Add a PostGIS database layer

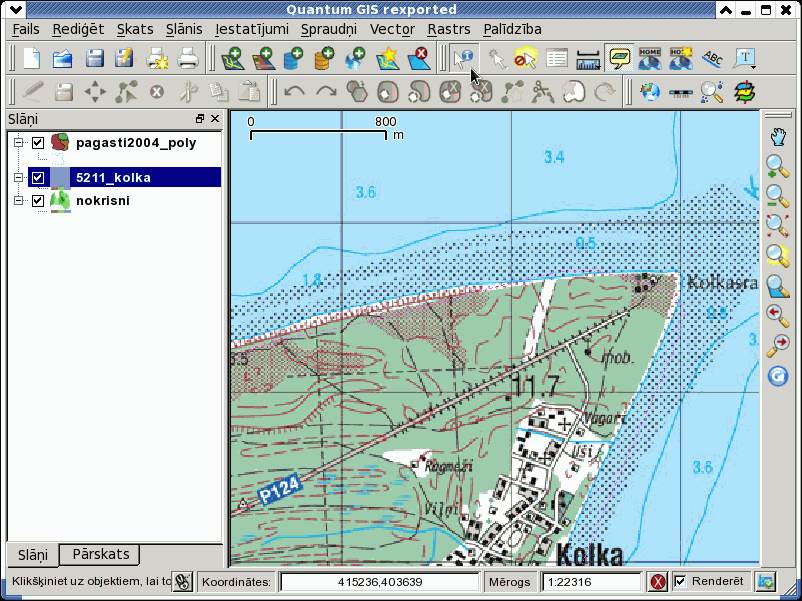pos(294,58)
